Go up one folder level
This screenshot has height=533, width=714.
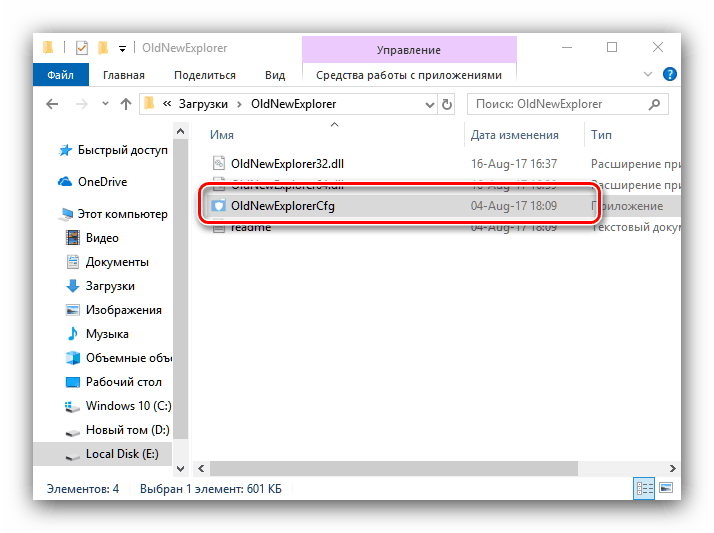[x=126, y=104]
